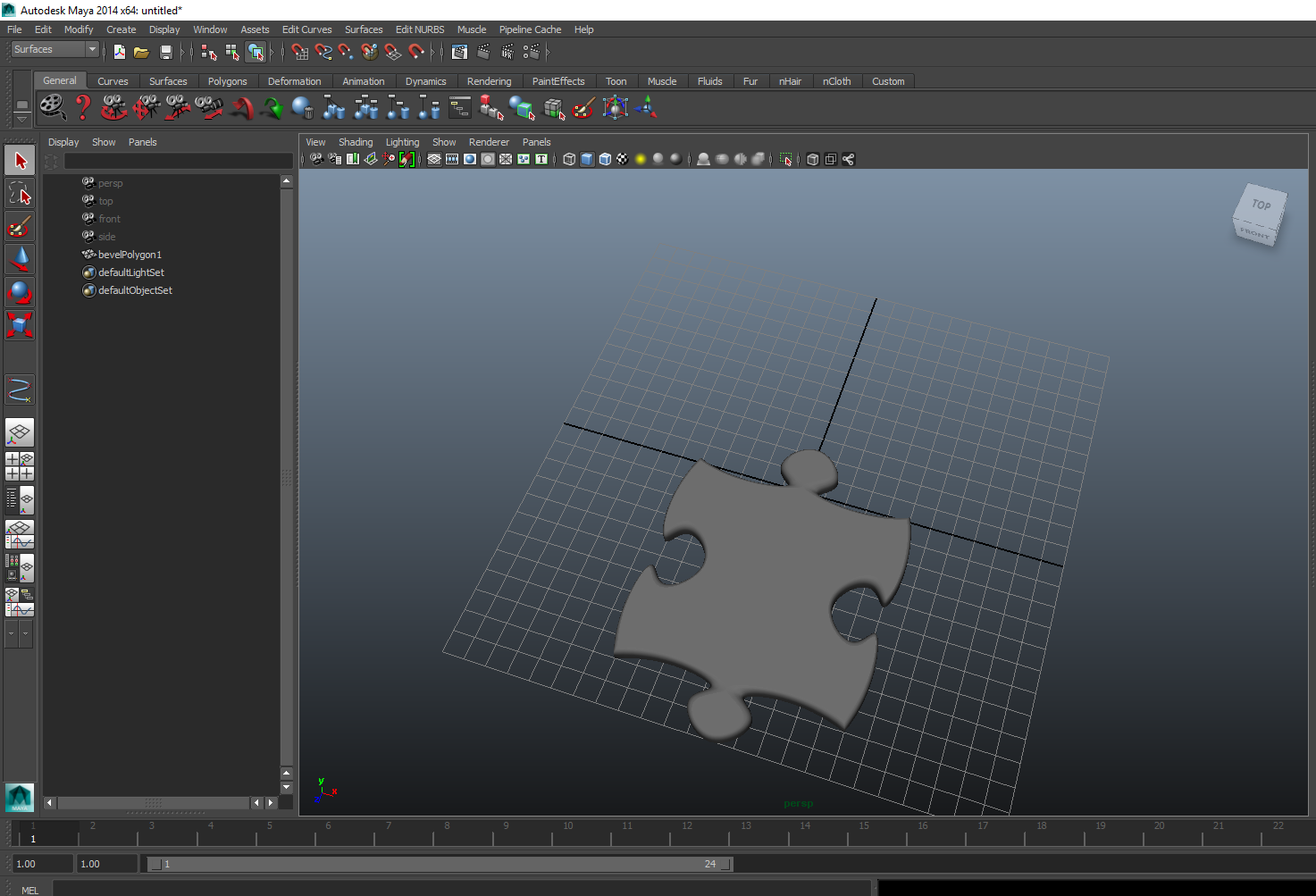Toggle use all lights yellow bulb
The image size is (1316, 896).
[x=641, y=159]
